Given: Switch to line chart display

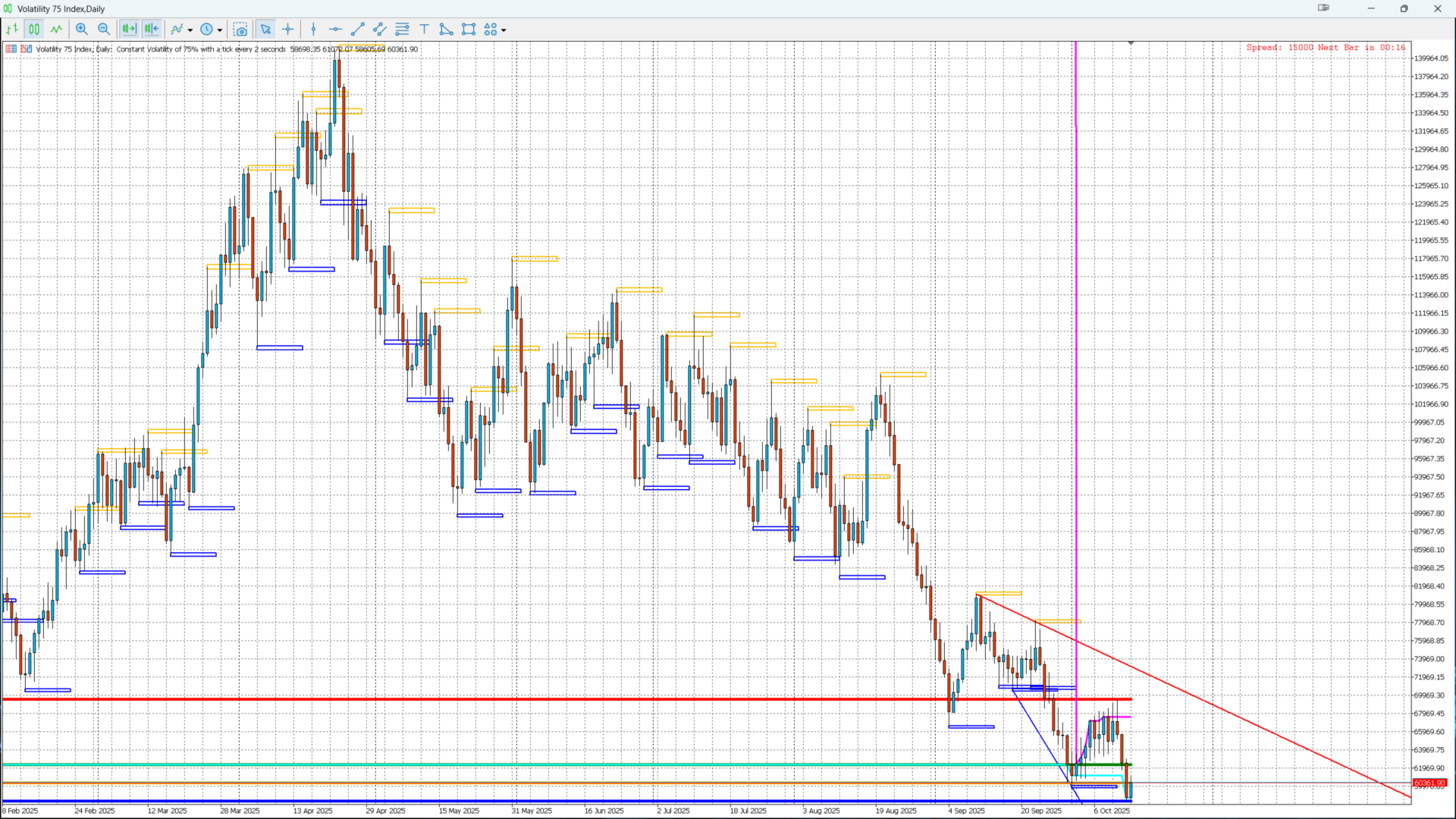Looking at the screenshot, I should coord(57,30).
